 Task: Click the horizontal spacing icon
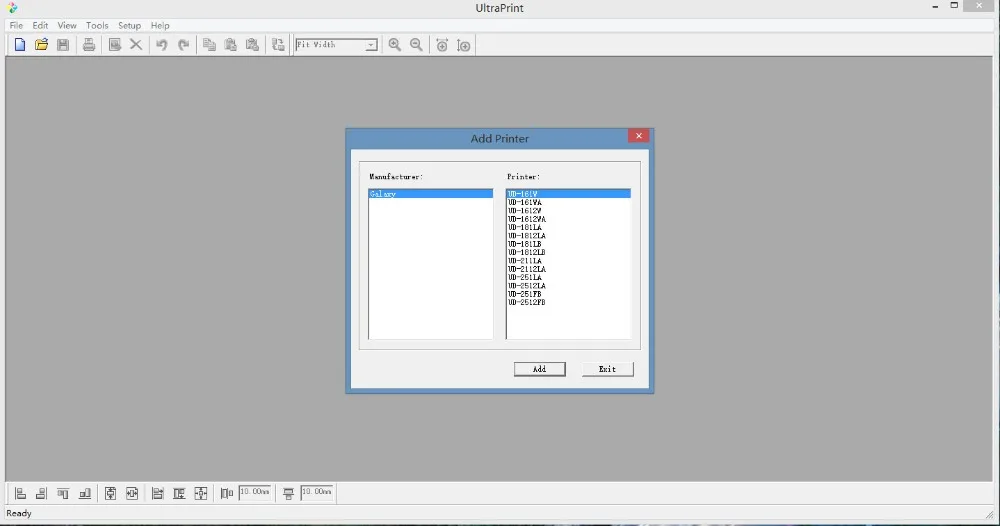pyautogui.click(x=226, y=493)
